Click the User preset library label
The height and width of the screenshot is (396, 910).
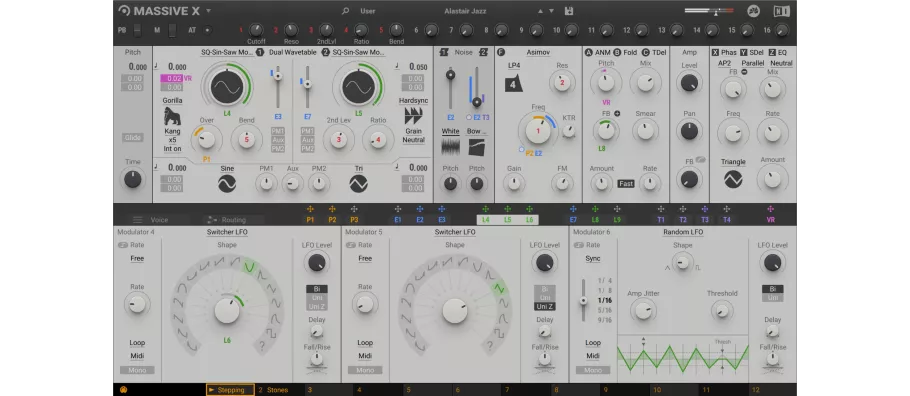[367, 10]
